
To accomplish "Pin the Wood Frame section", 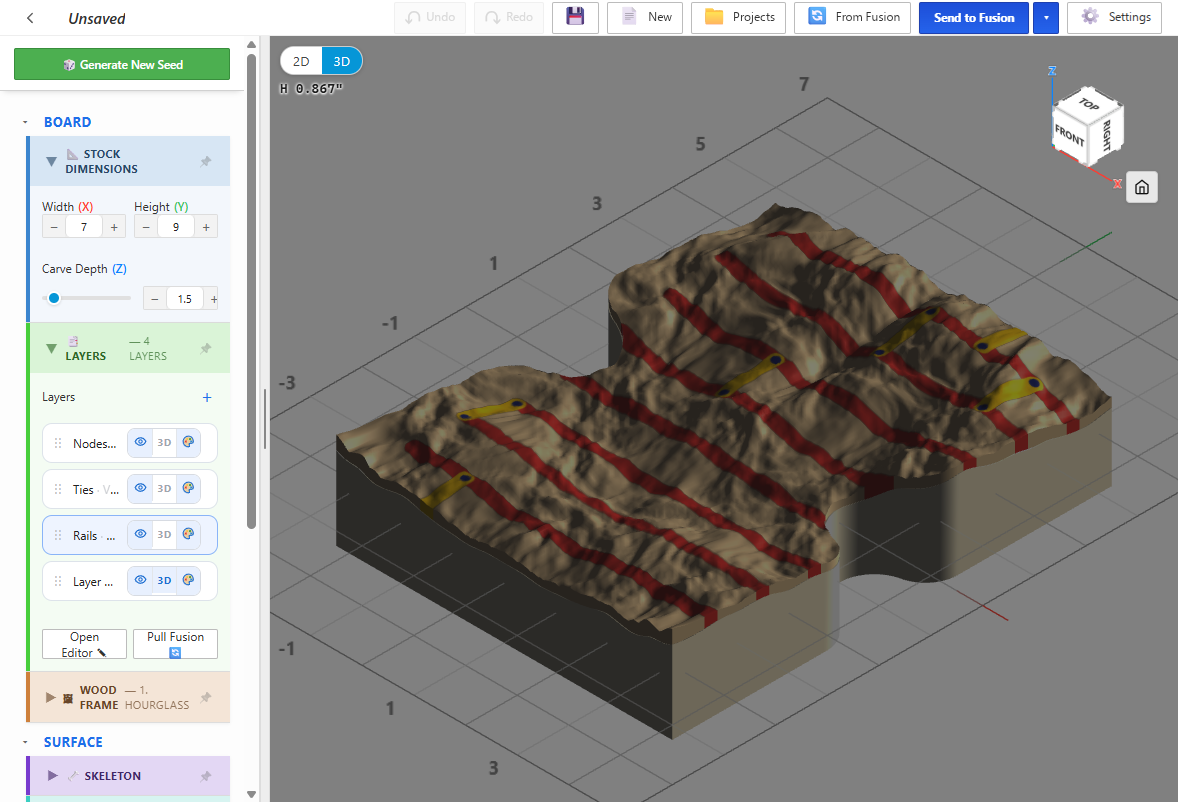I will (x=206, y=697).
